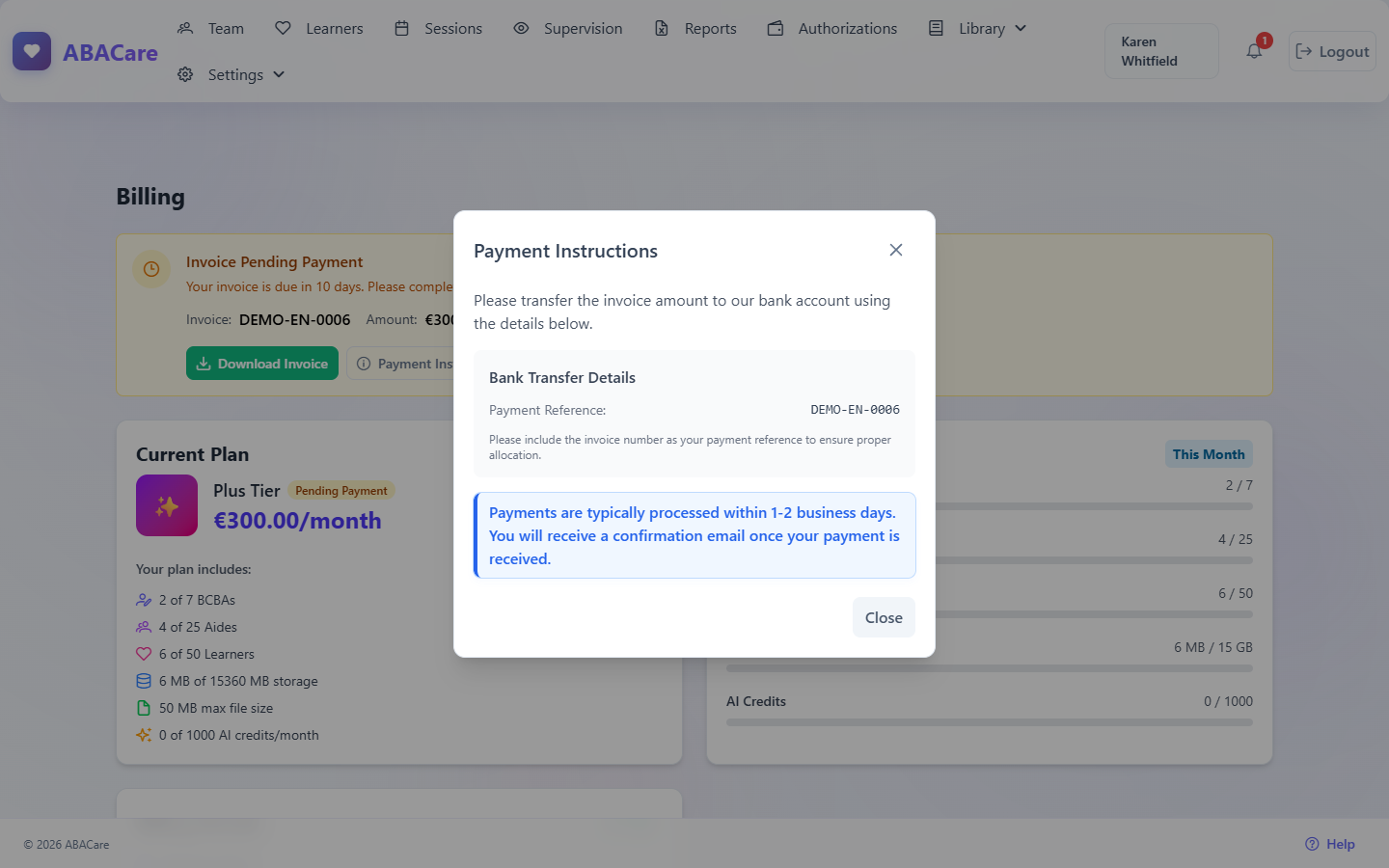Click the BCBAs person icon

point(144,600)
